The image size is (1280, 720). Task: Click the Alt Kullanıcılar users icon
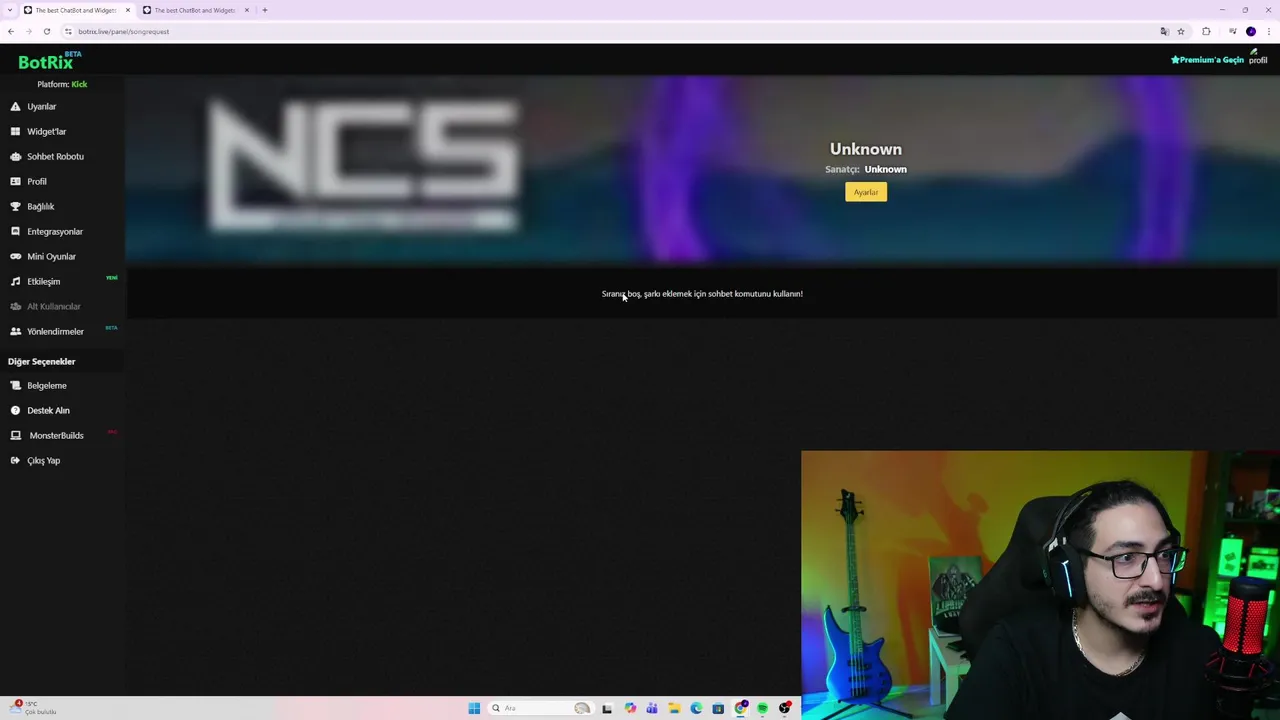tap(15, 306)
